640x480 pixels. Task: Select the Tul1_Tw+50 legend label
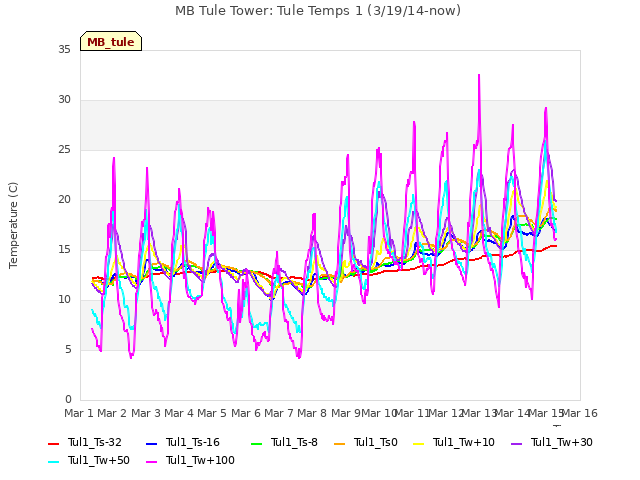click(x=99, y=460)
